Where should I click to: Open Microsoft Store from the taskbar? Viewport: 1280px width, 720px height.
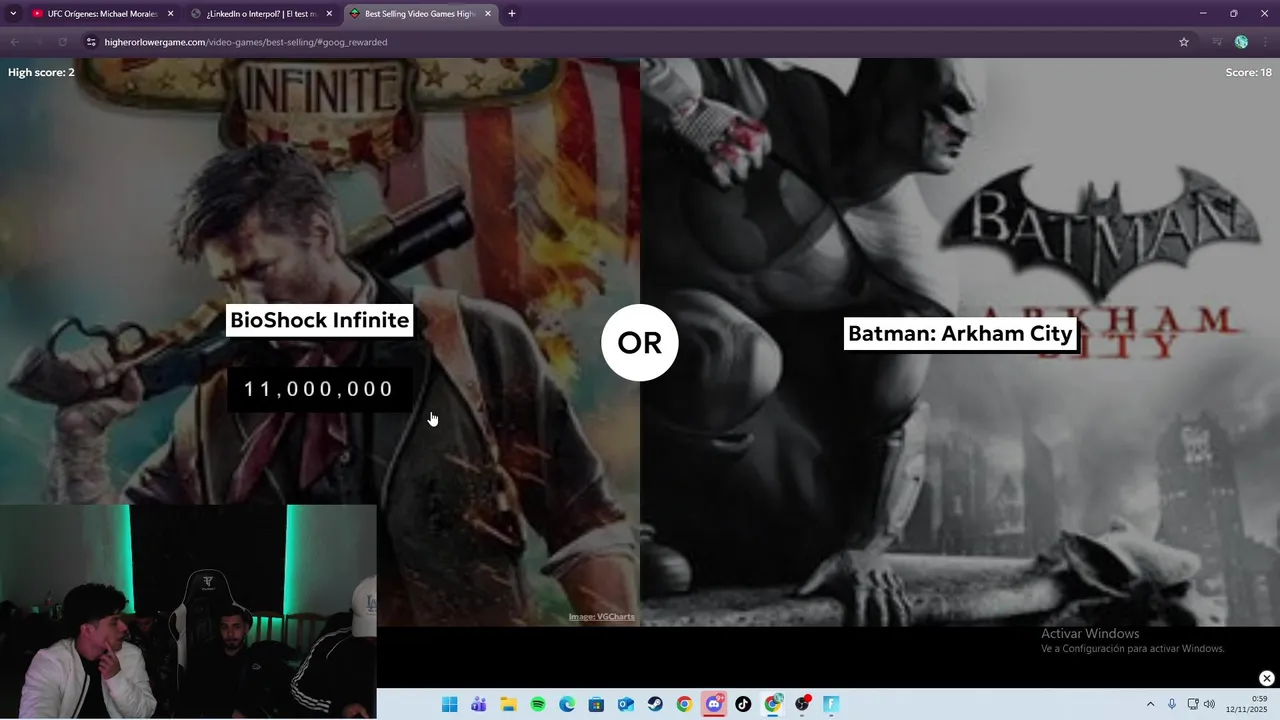(596, 704)
